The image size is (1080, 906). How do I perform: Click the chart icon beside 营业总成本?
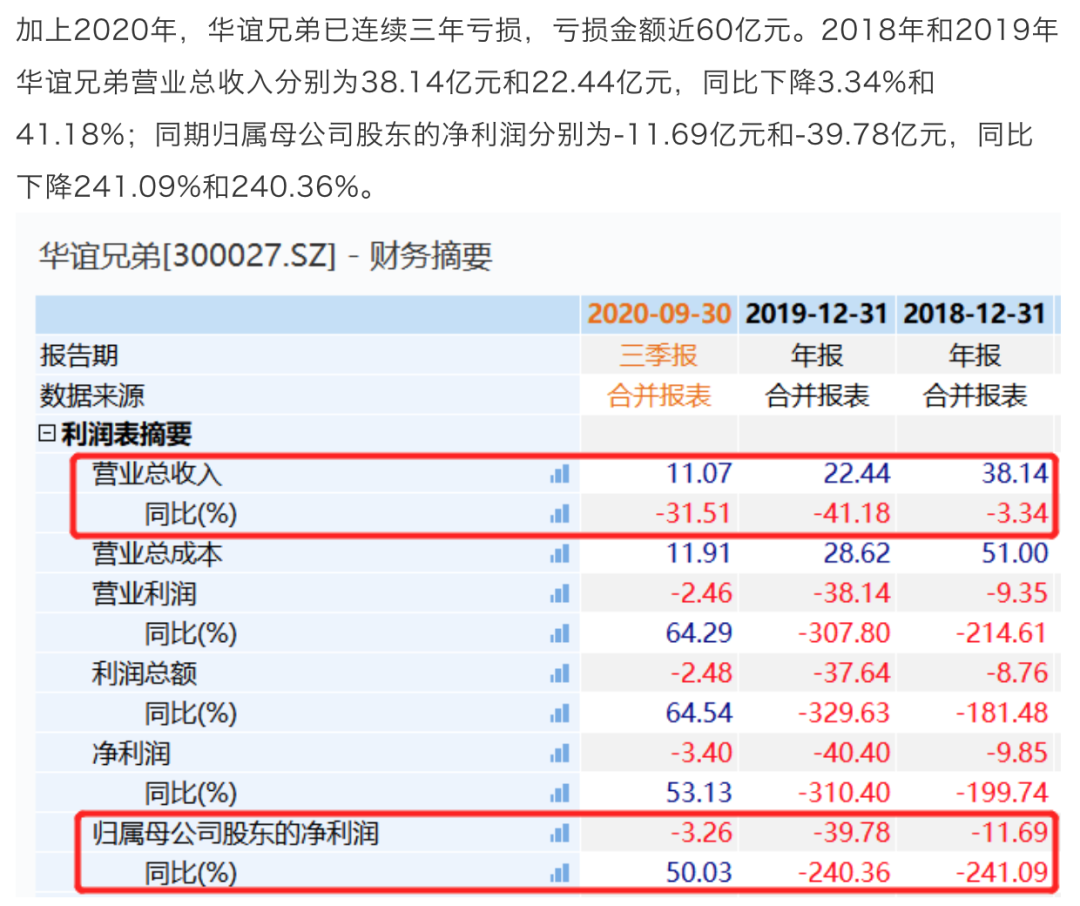[x=560, y=554]
